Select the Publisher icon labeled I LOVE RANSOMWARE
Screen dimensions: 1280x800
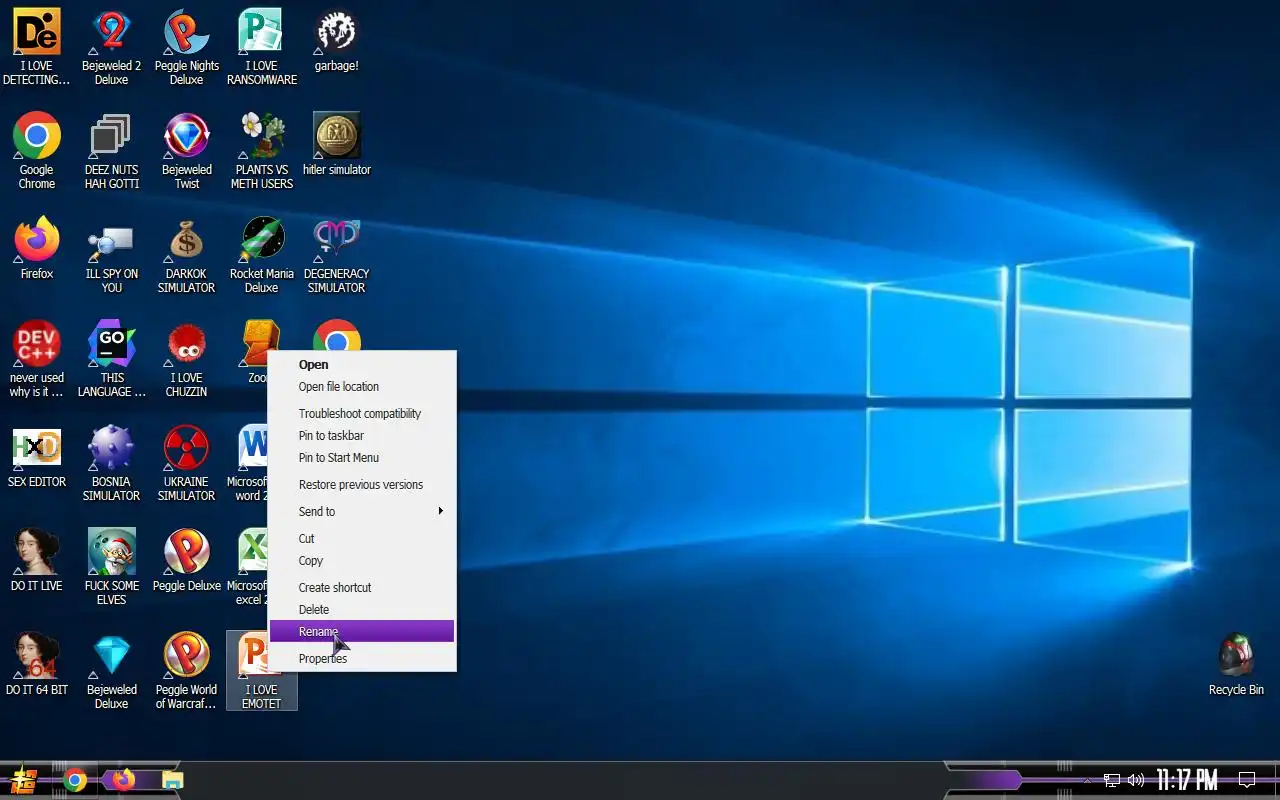pos(261,46)
